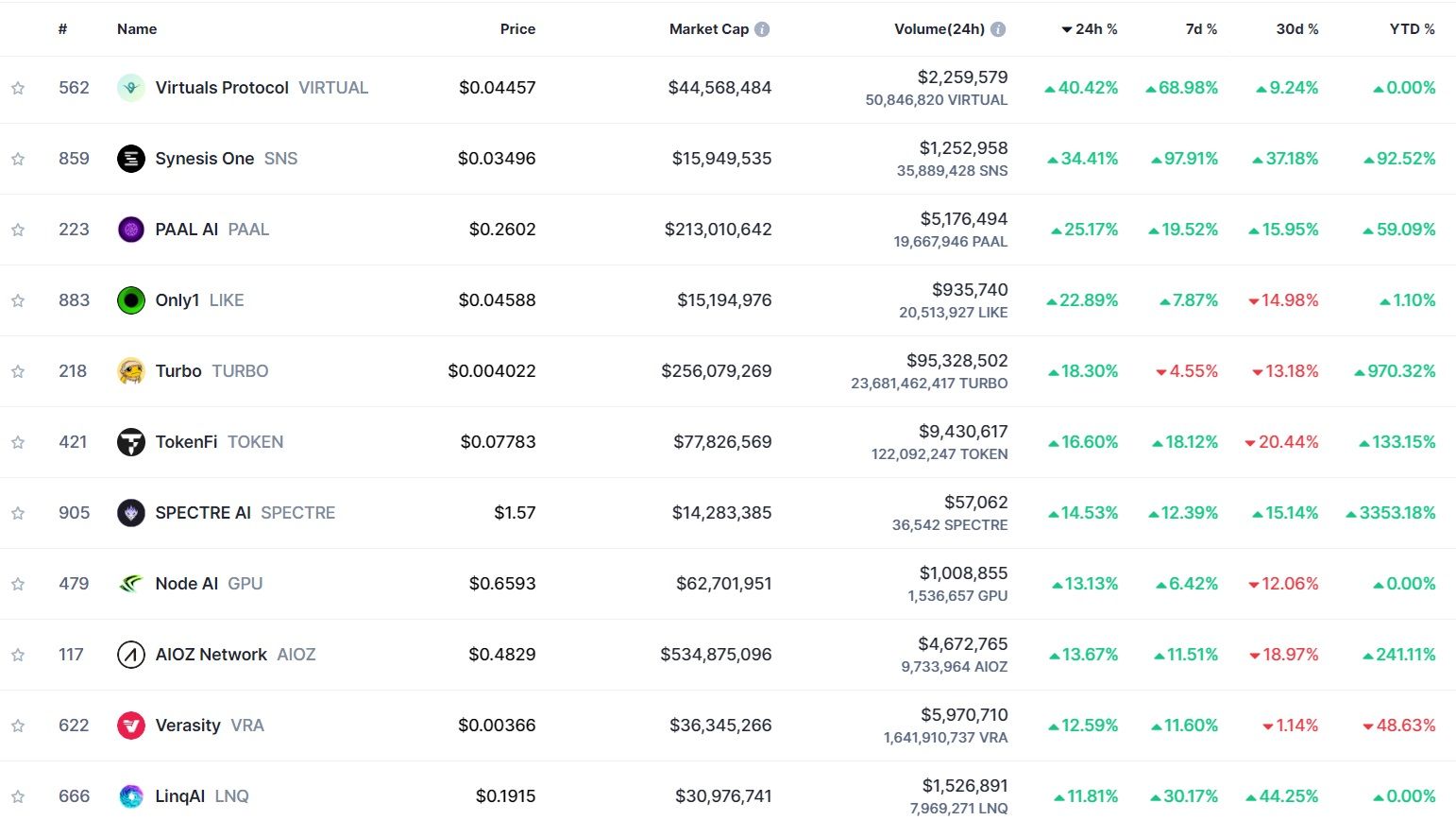The image size is (1456, 820).
Task: Click the Only1 coin logo
Action: 130,300
